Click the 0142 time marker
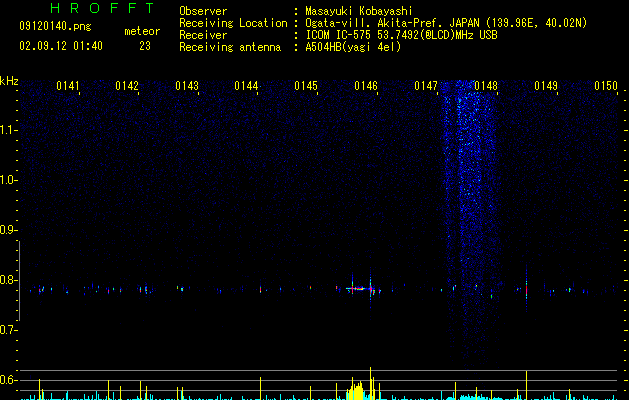The width and height of the screenshot is (629, 400). [x=127, y=86]
